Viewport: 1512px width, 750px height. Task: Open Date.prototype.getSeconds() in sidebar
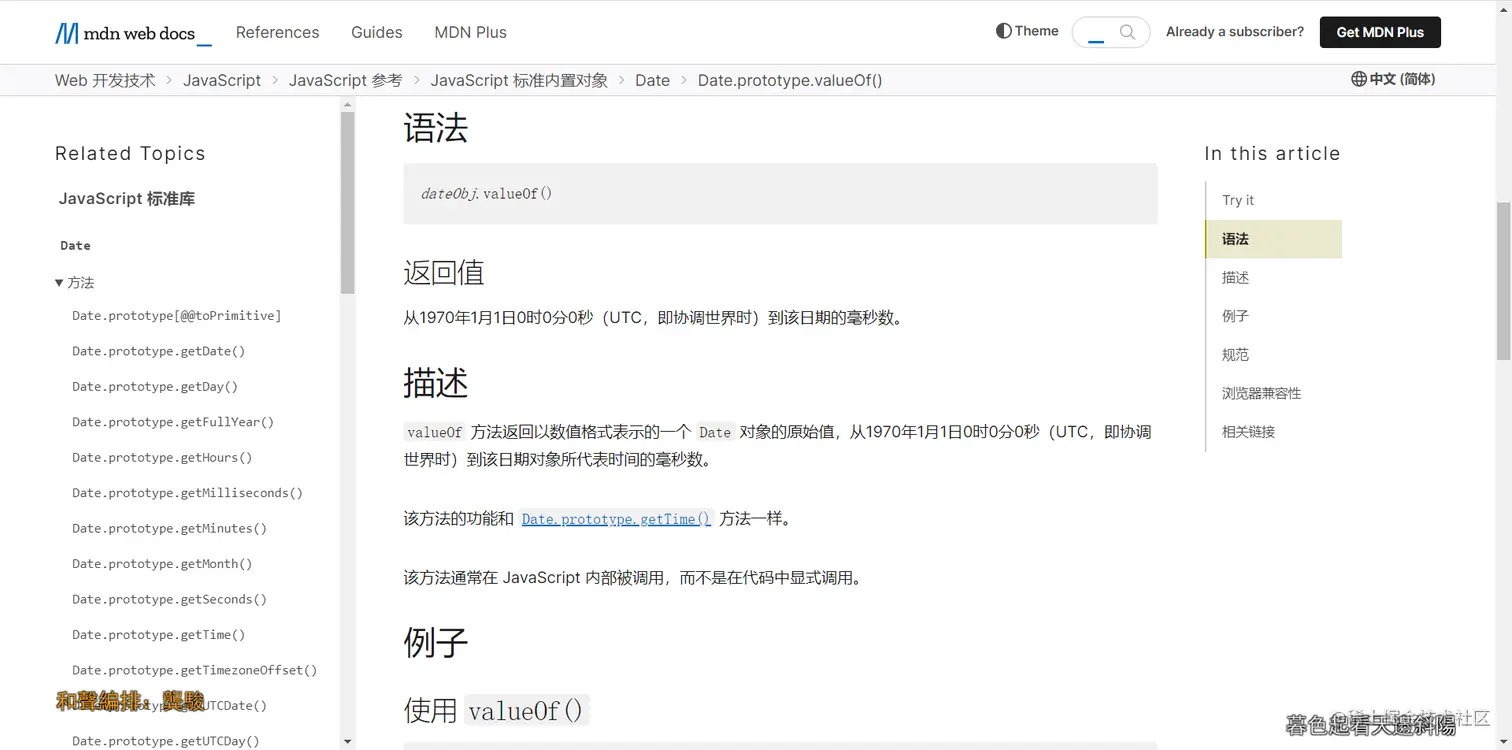tap(169, 600)
